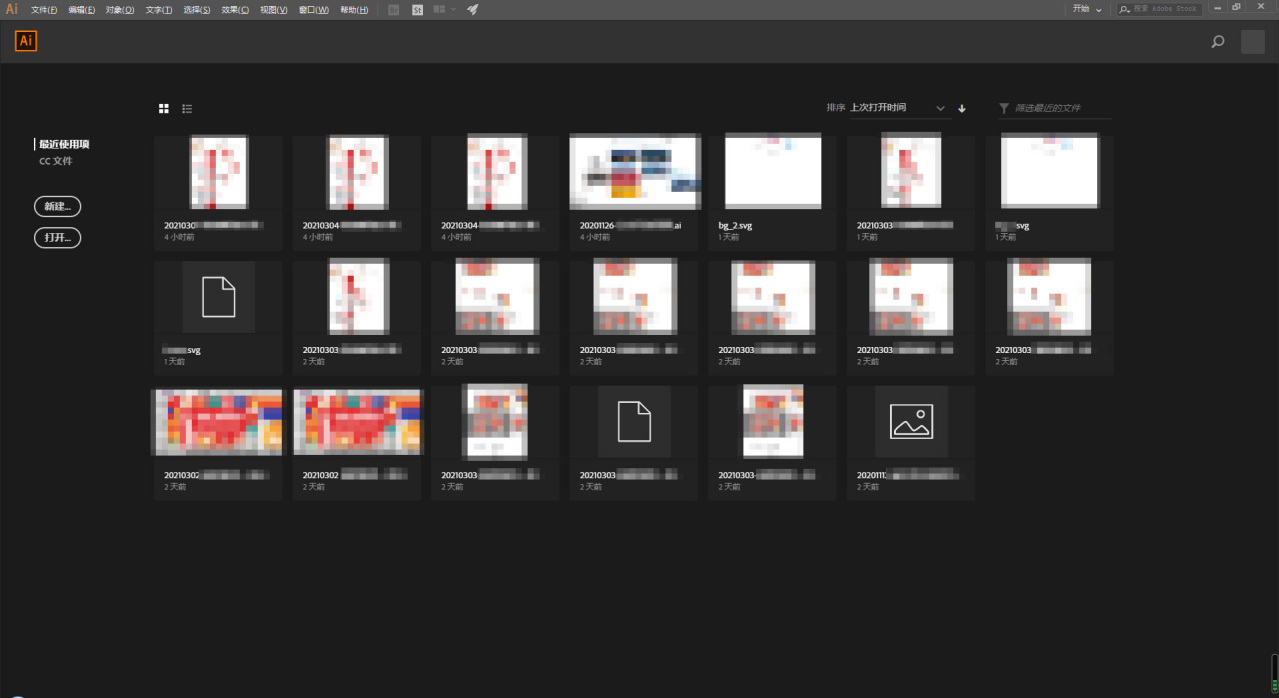This screenshot has height=698, width=1279.
Task: Switch to grid view of recent files
Action: [x=164, y=108]
